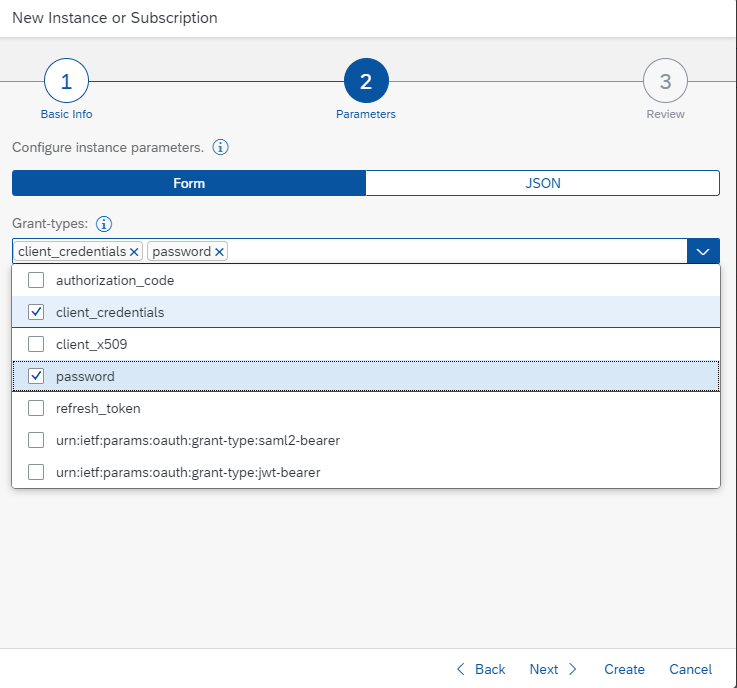Click Create button
This screenshot has width=737, height=688.
624,669
